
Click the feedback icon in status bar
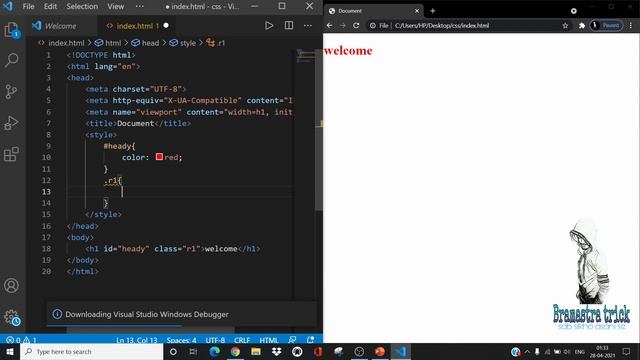[292, 340]
